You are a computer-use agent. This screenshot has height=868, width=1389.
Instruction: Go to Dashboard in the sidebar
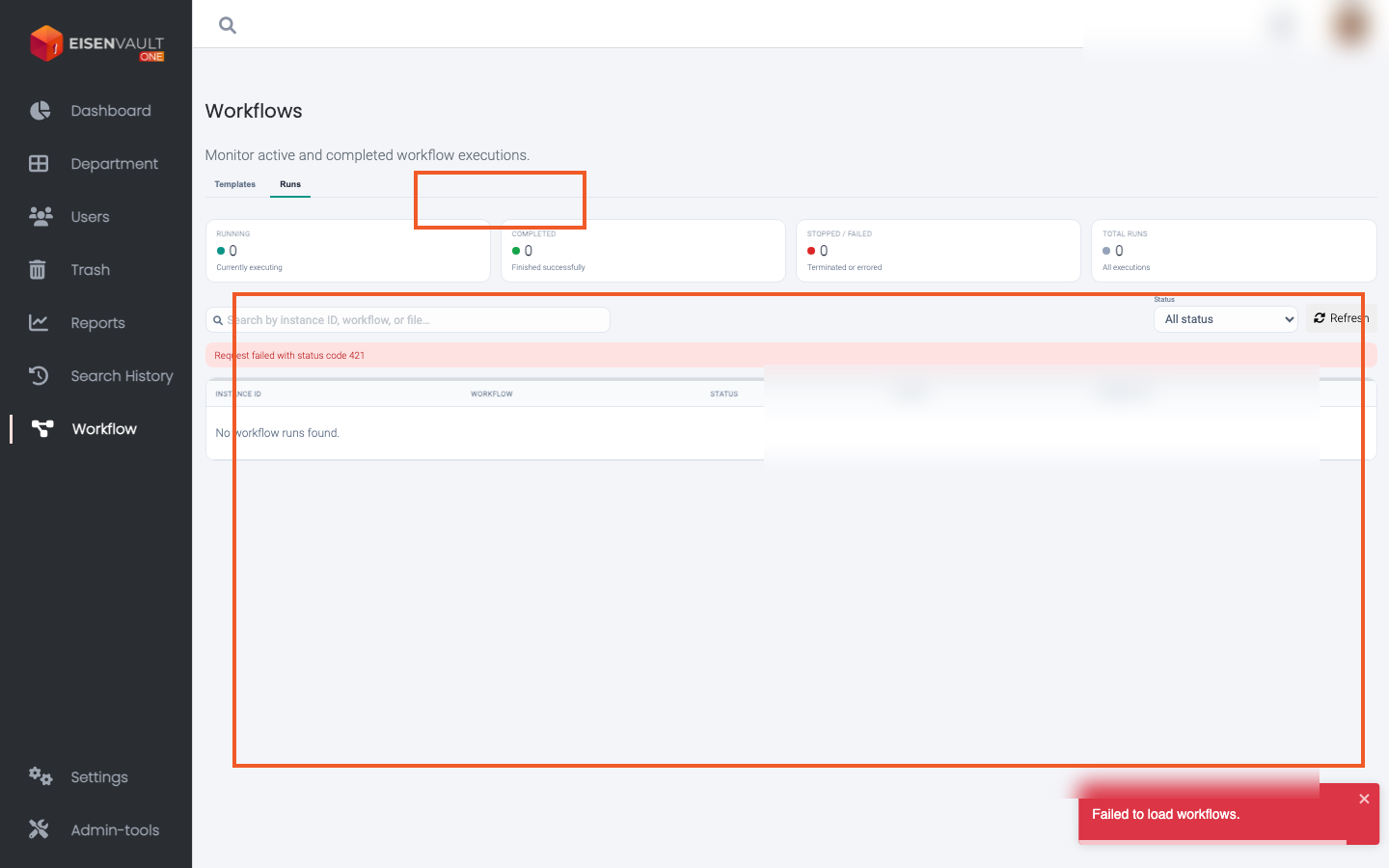point(111,111)
